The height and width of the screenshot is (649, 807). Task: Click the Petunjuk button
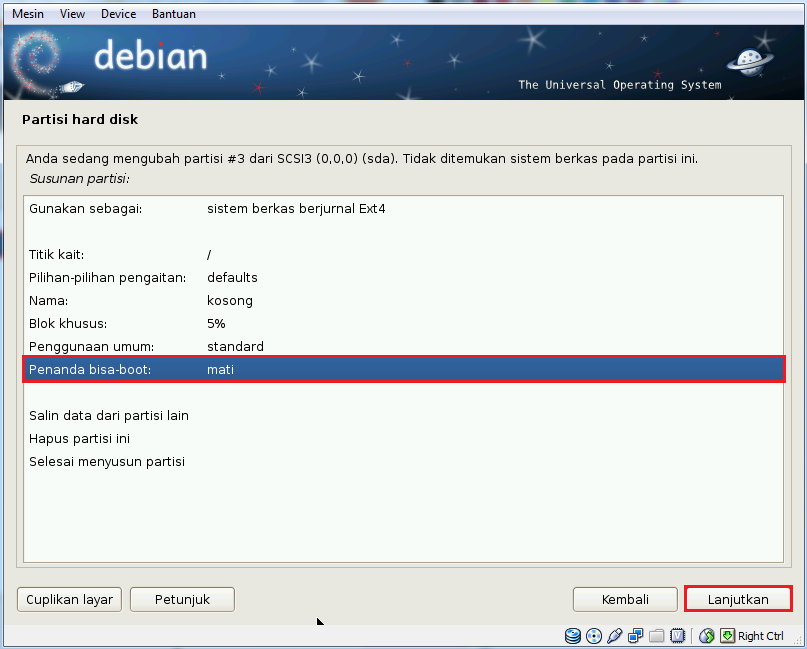pos(182,599)
